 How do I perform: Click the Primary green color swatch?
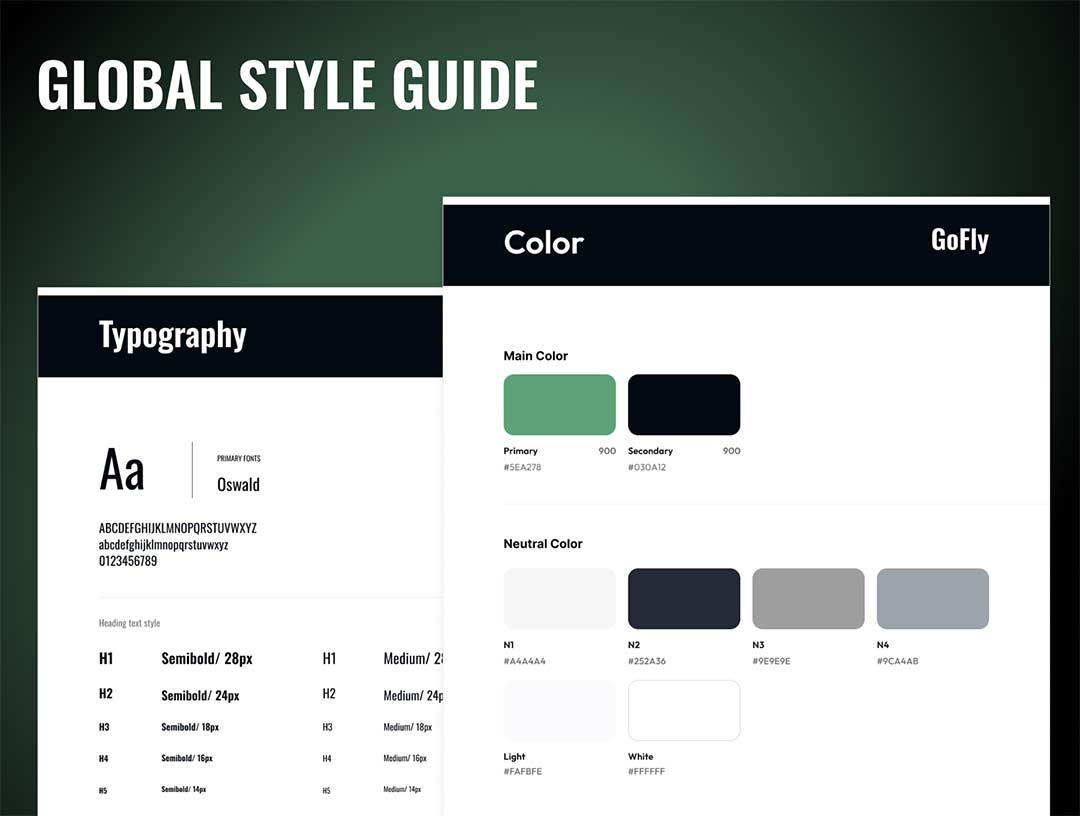[x=559, y=404]
